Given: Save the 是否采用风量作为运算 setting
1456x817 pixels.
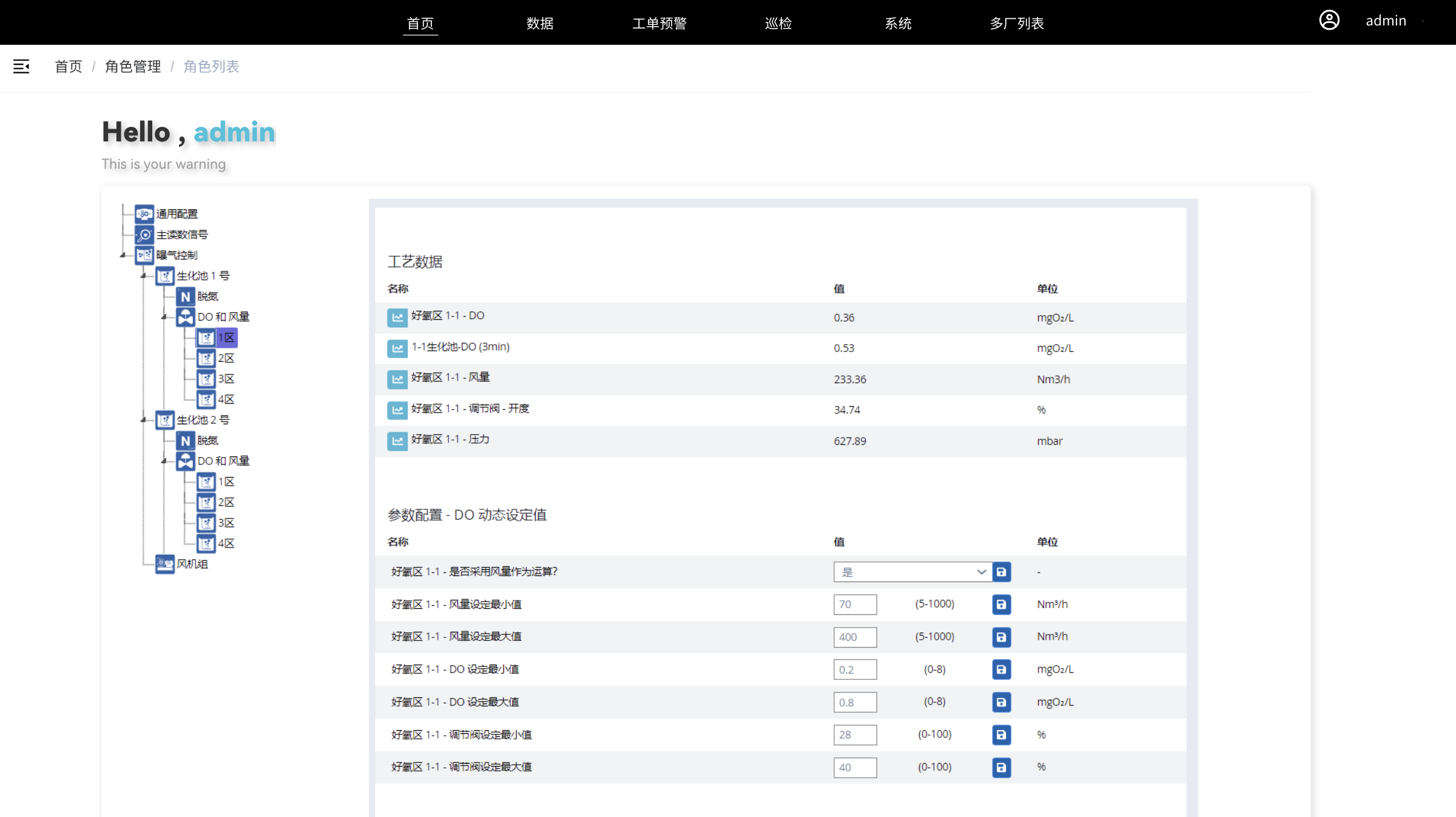Looking at the screenshot, I should 1001,572.
